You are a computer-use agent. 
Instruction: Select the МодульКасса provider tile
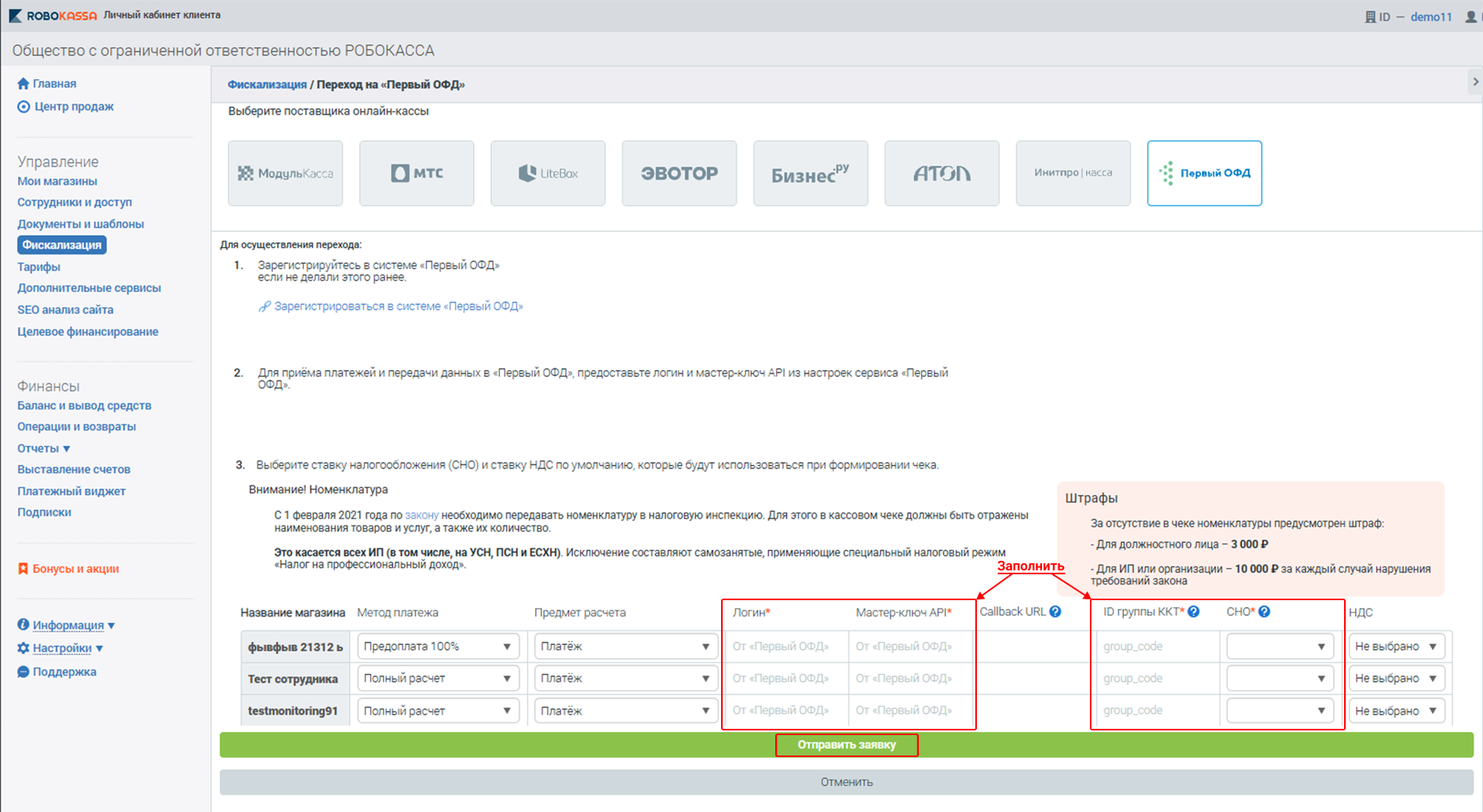(286, 173)
